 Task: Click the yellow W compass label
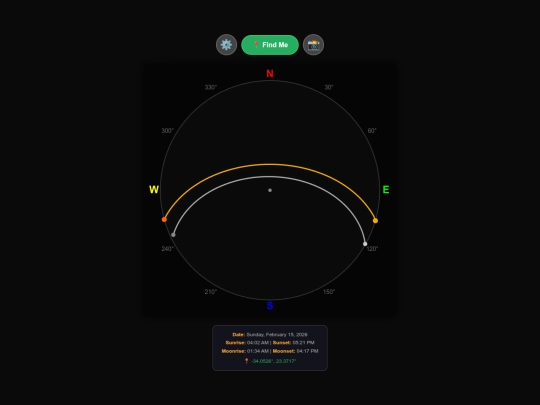(x=154, y=190)
